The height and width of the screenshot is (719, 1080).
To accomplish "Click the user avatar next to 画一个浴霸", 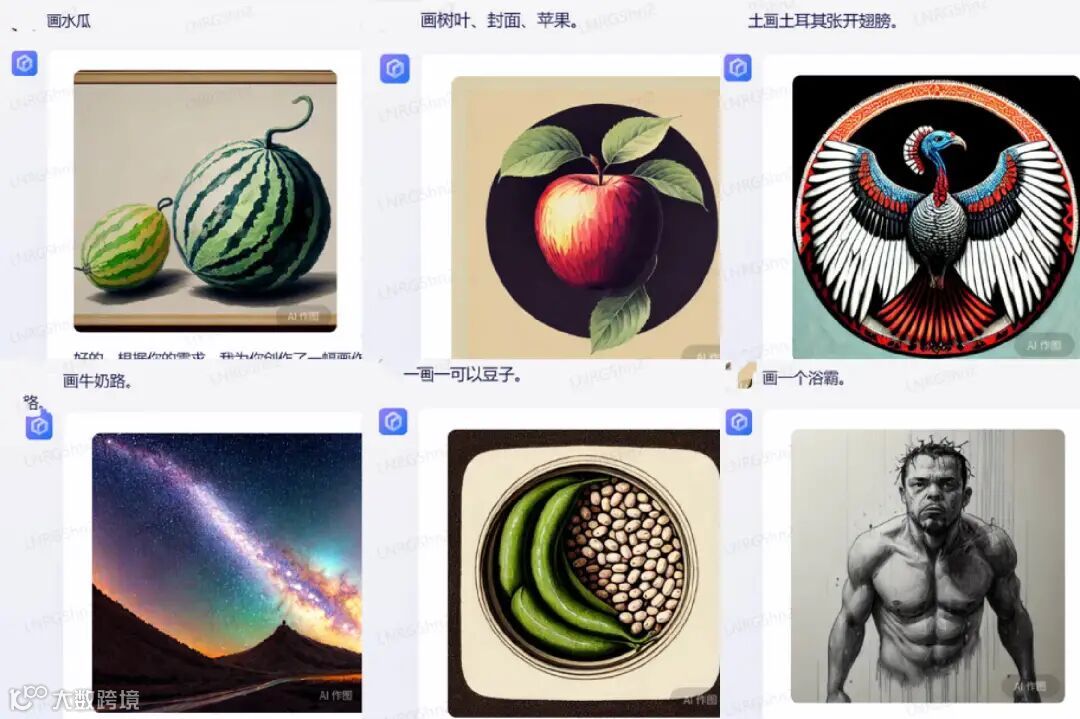I will [745, 375].
